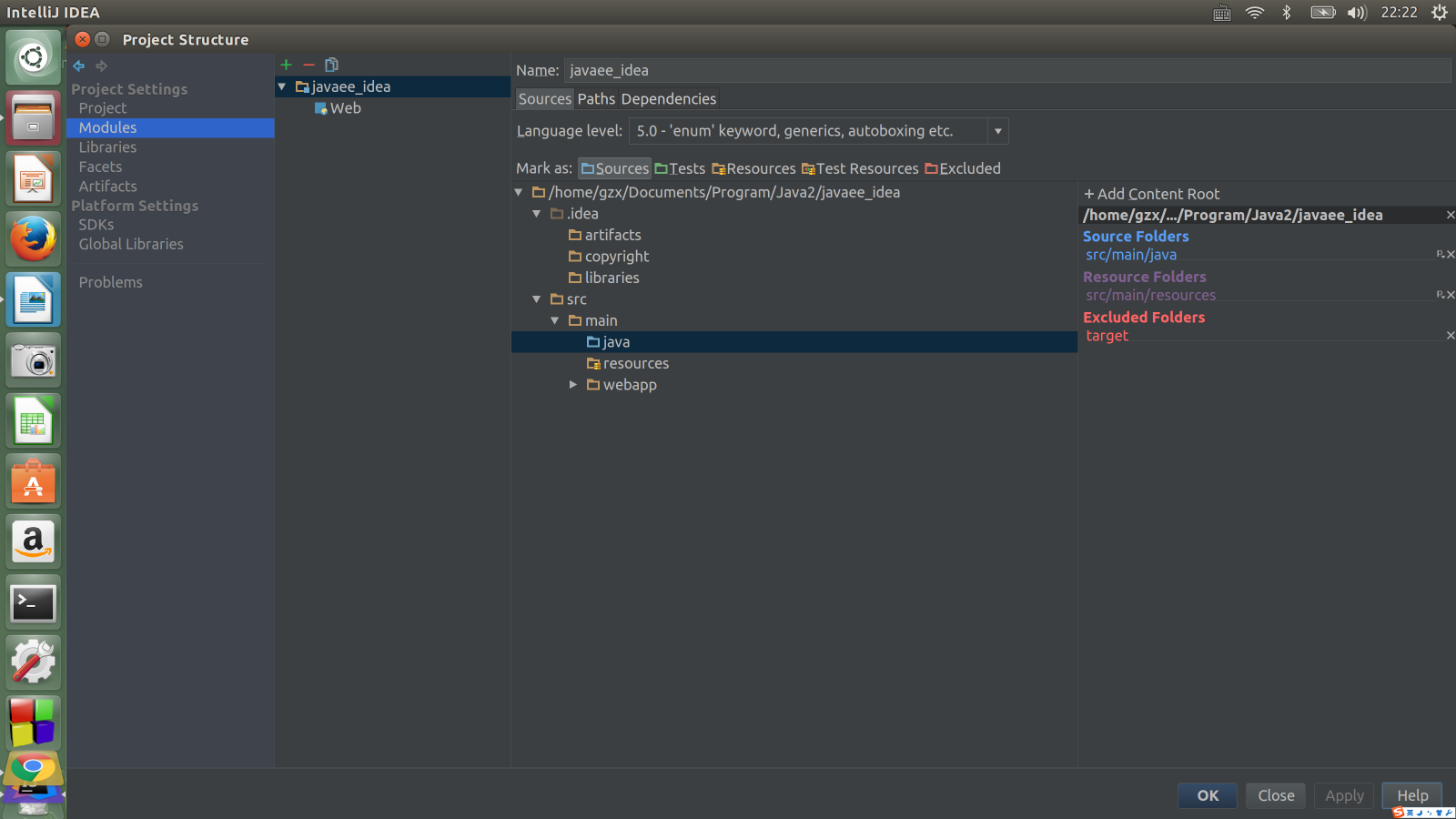The width and height of the screenshot is (1456, 819).
Task: Click src/main/java under Source Folders
Action: [x=1131, y=255]
